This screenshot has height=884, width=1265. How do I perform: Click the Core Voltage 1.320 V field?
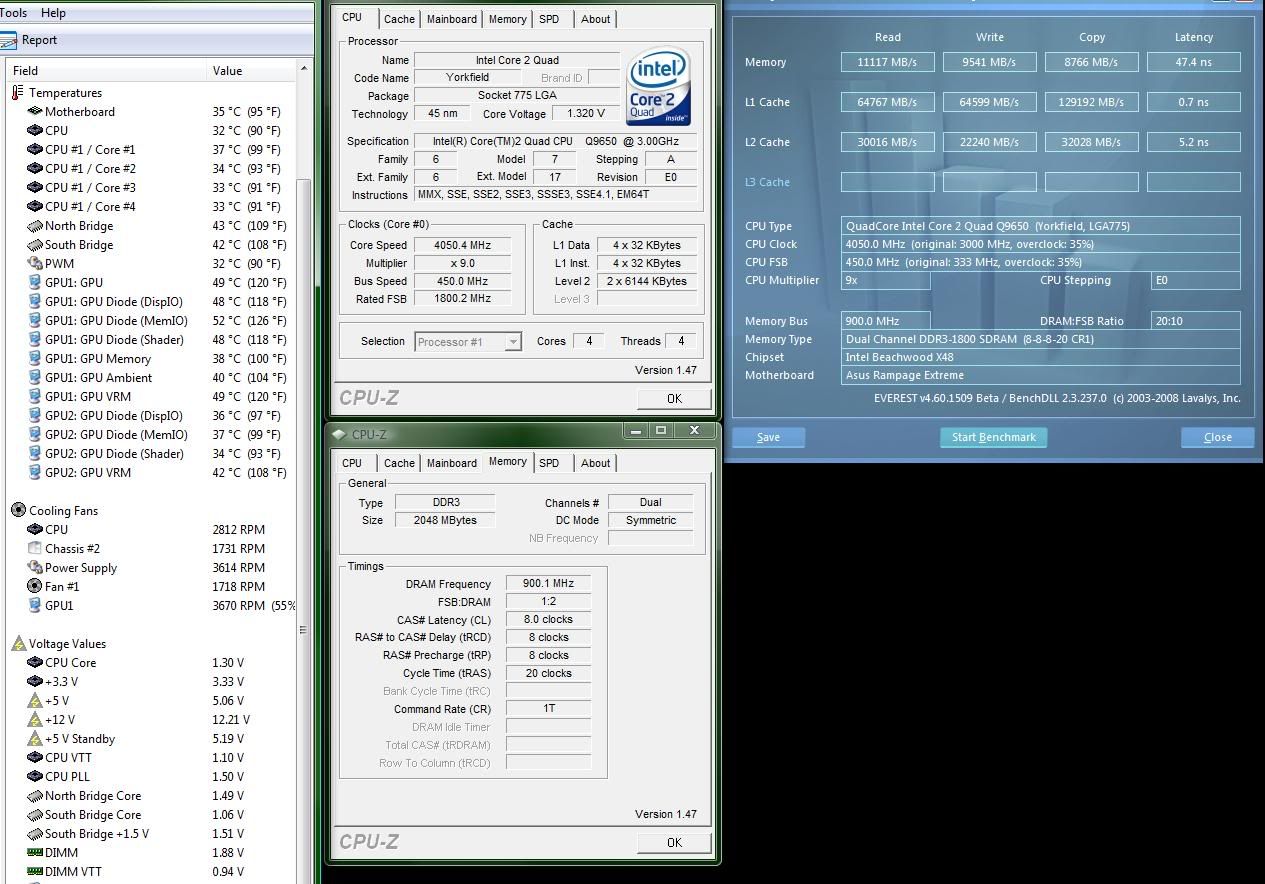[585, 114]
